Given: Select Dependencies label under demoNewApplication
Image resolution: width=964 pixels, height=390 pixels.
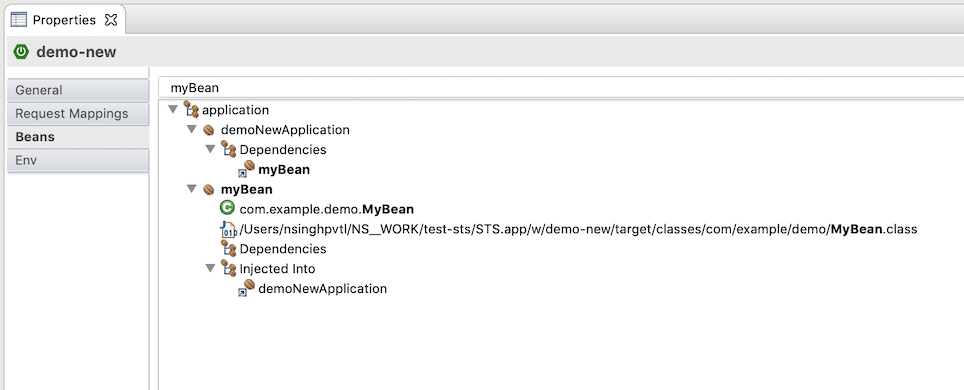Looking at the screenshot, I should [283, 149].
